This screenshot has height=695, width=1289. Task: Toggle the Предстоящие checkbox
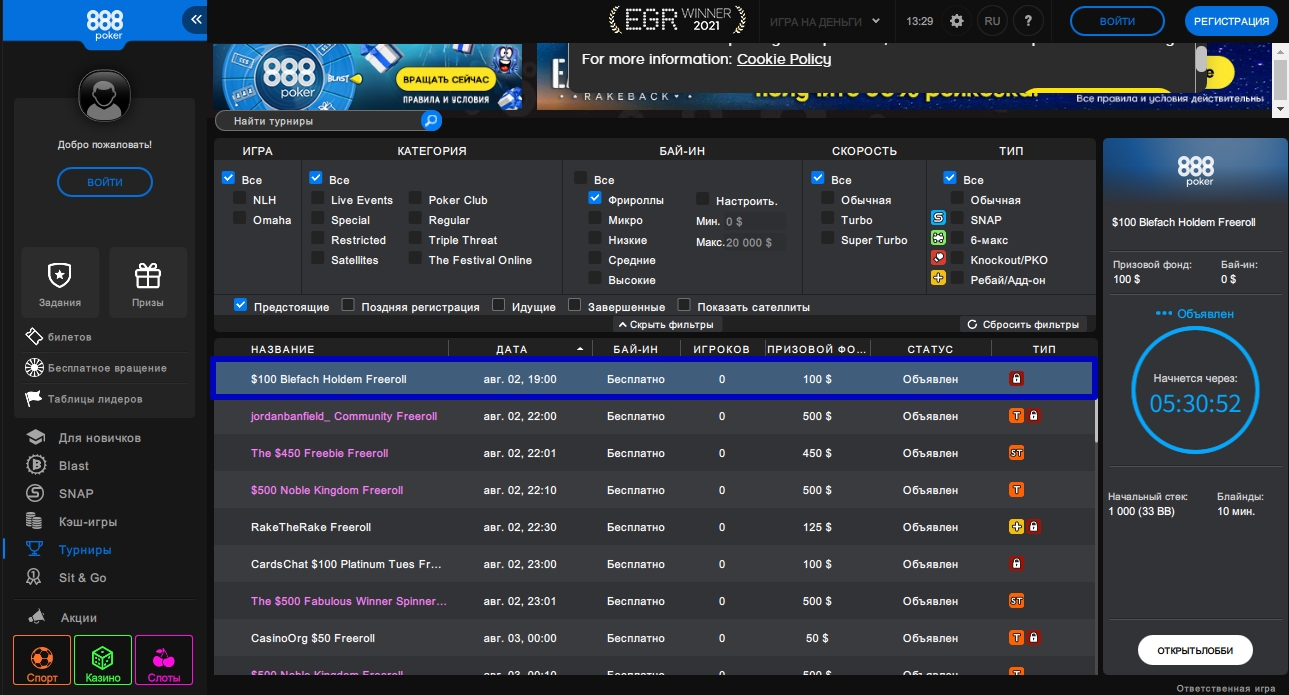click(x=240, y=305)
